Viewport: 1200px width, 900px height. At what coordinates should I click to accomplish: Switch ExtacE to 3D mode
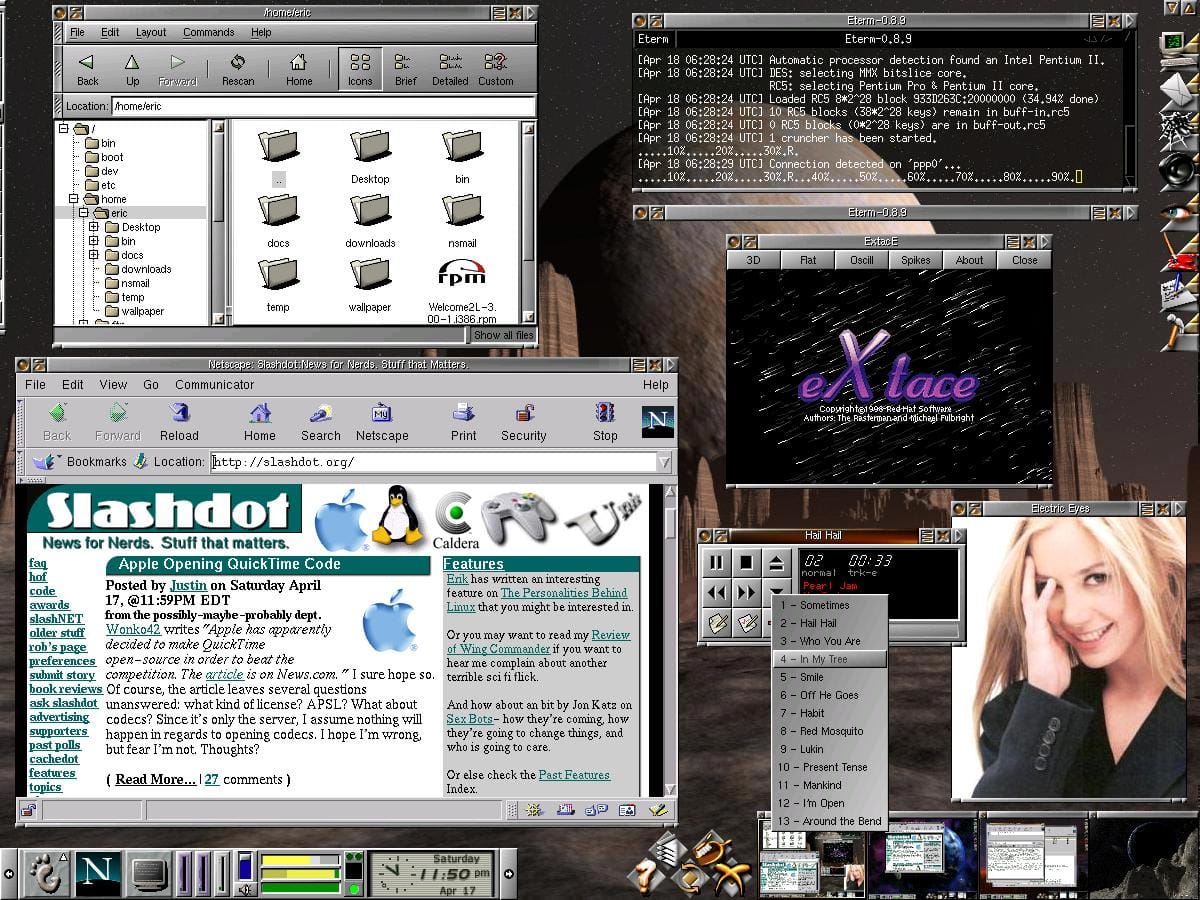(x=754, y=260)
